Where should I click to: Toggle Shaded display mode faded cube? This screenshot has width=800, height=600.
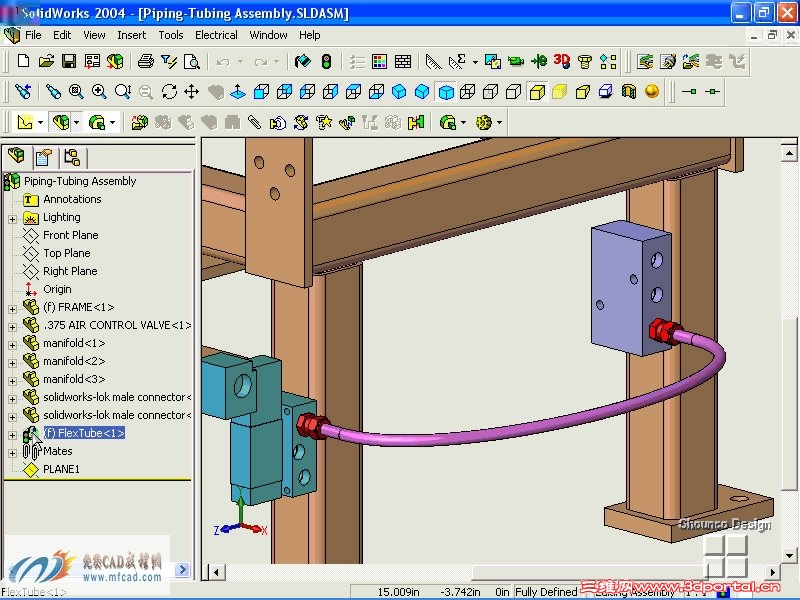[560, 92]
